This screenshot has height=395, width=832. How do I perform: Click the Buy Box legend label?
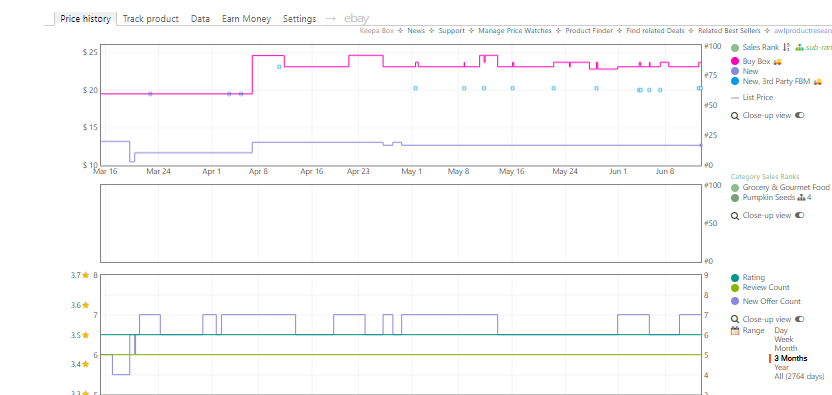(756, 62)
